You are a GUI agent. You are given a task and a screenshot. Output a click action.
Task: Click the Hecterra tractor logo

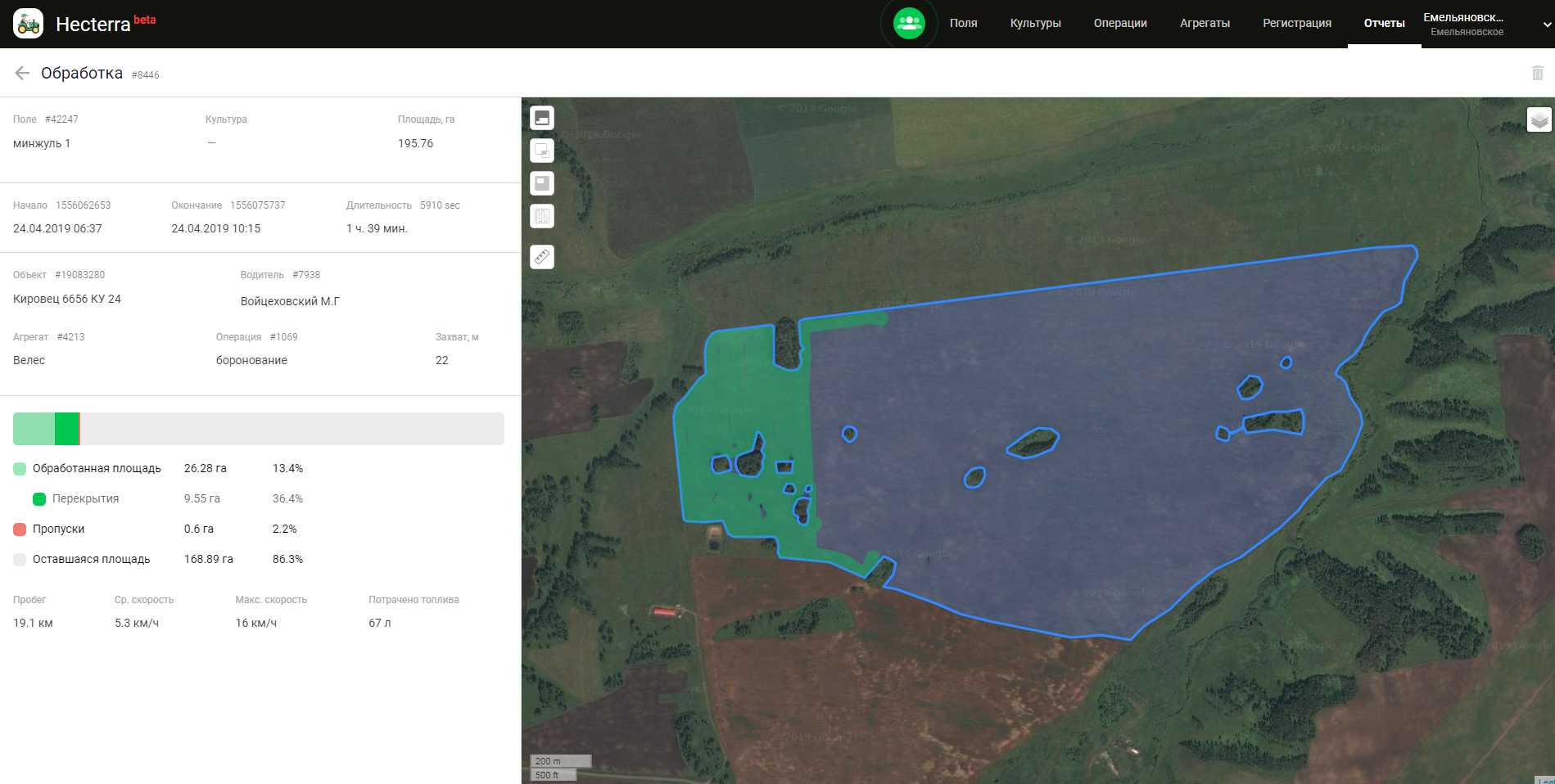pos(29,24)
